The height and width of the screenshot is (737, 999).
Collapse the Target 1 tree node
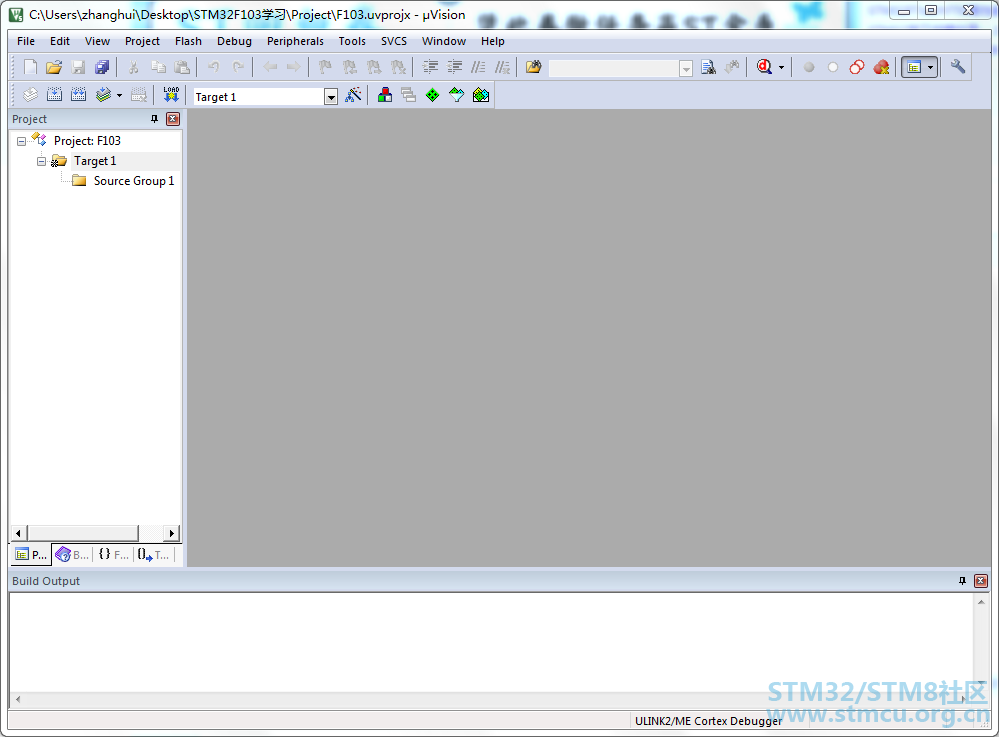pos(41,161)
